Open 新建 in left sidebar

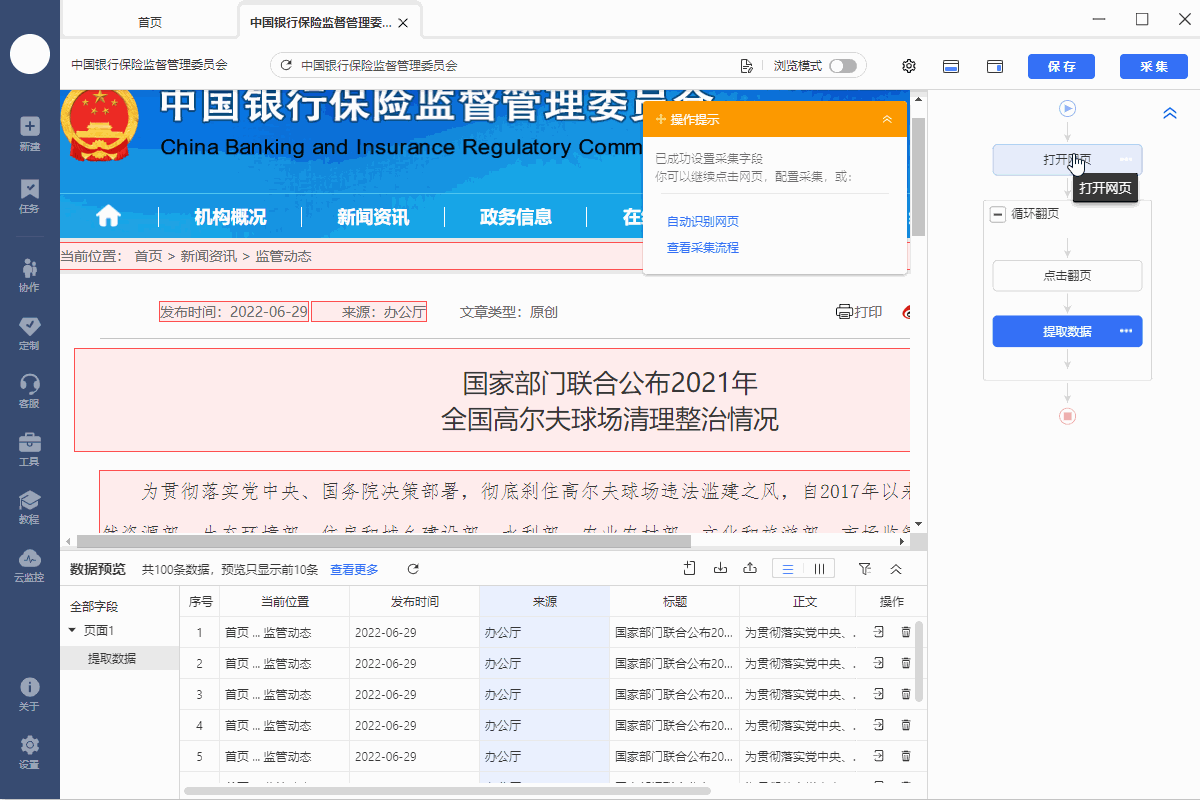tap(29, 134)
